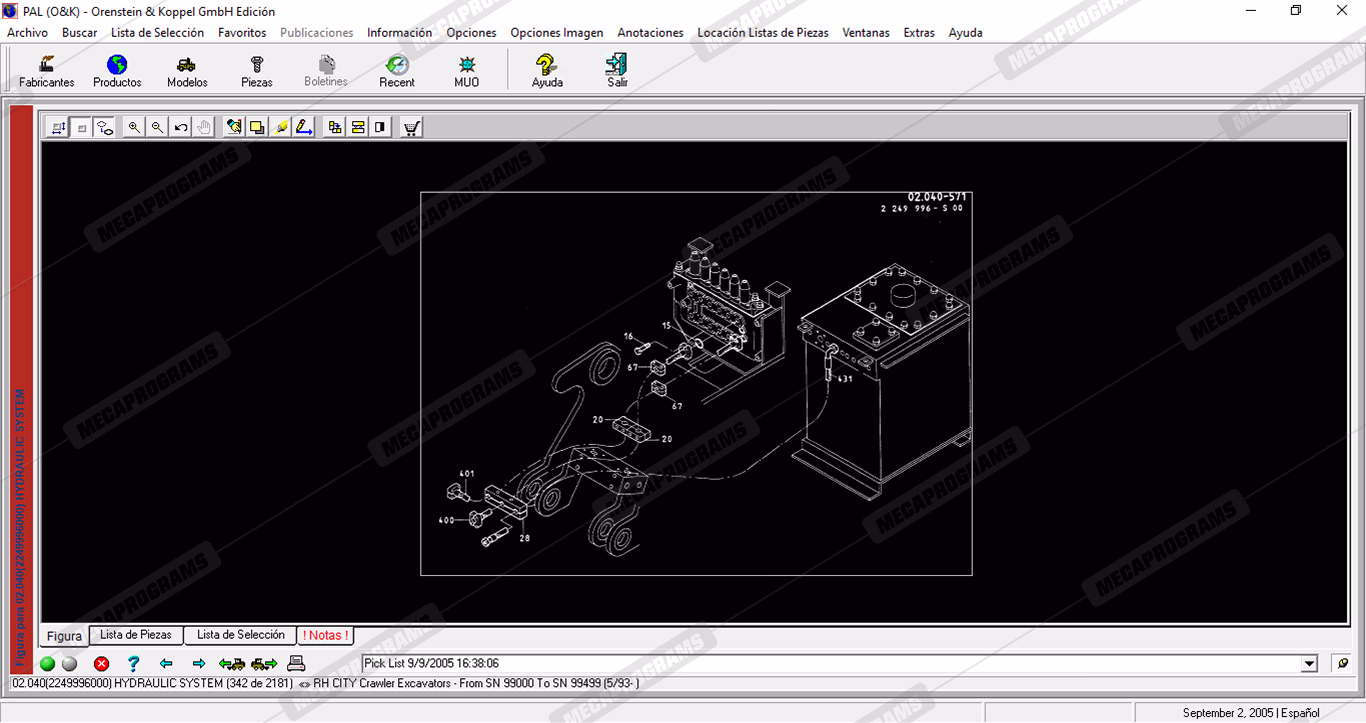Select the yellow highlighter tool
1366x723 pixels.
coord(281,127)
